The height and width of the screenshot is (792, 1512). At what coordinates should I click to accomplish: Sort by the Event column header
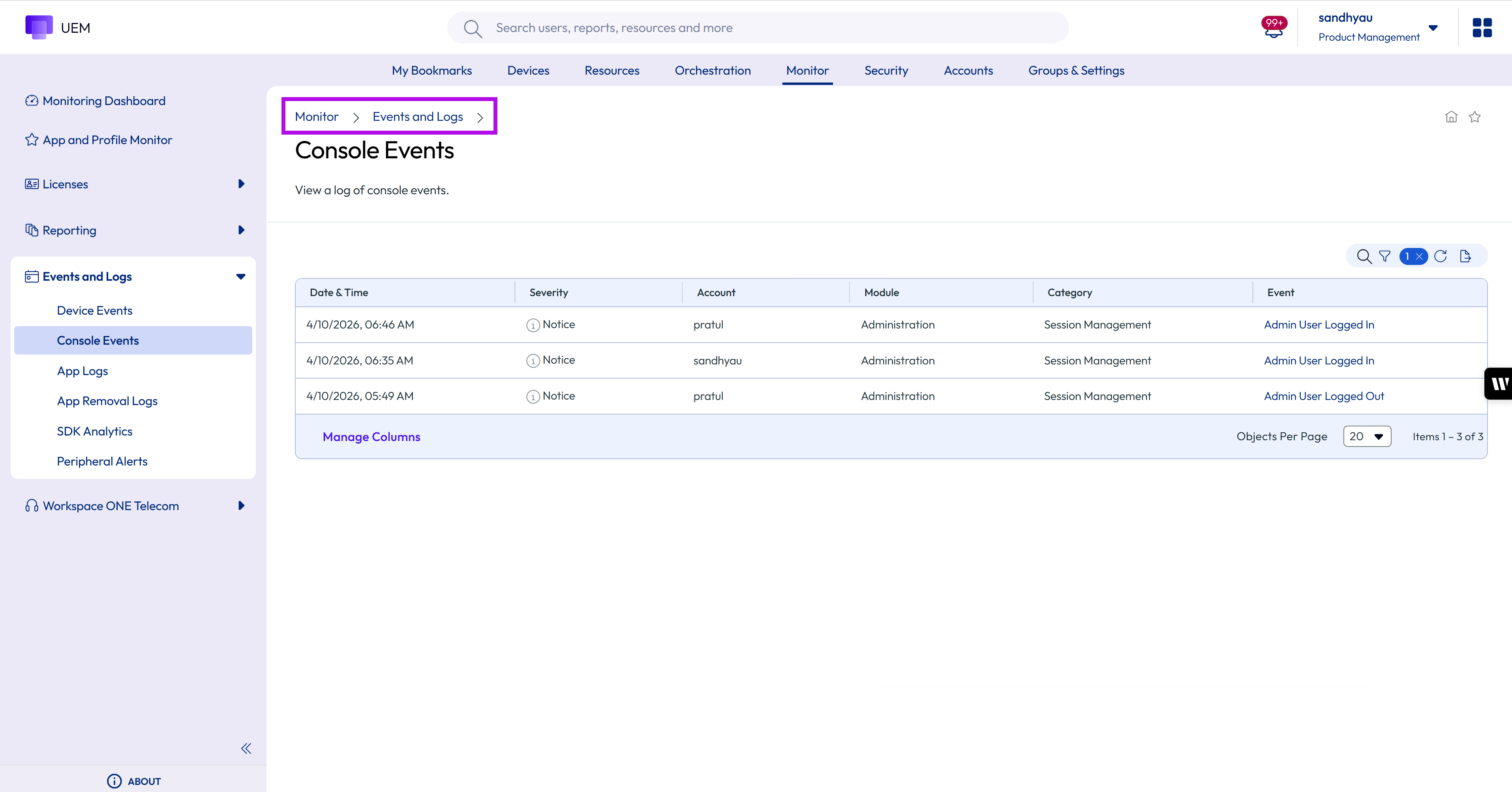click(x=1280, y=293)
